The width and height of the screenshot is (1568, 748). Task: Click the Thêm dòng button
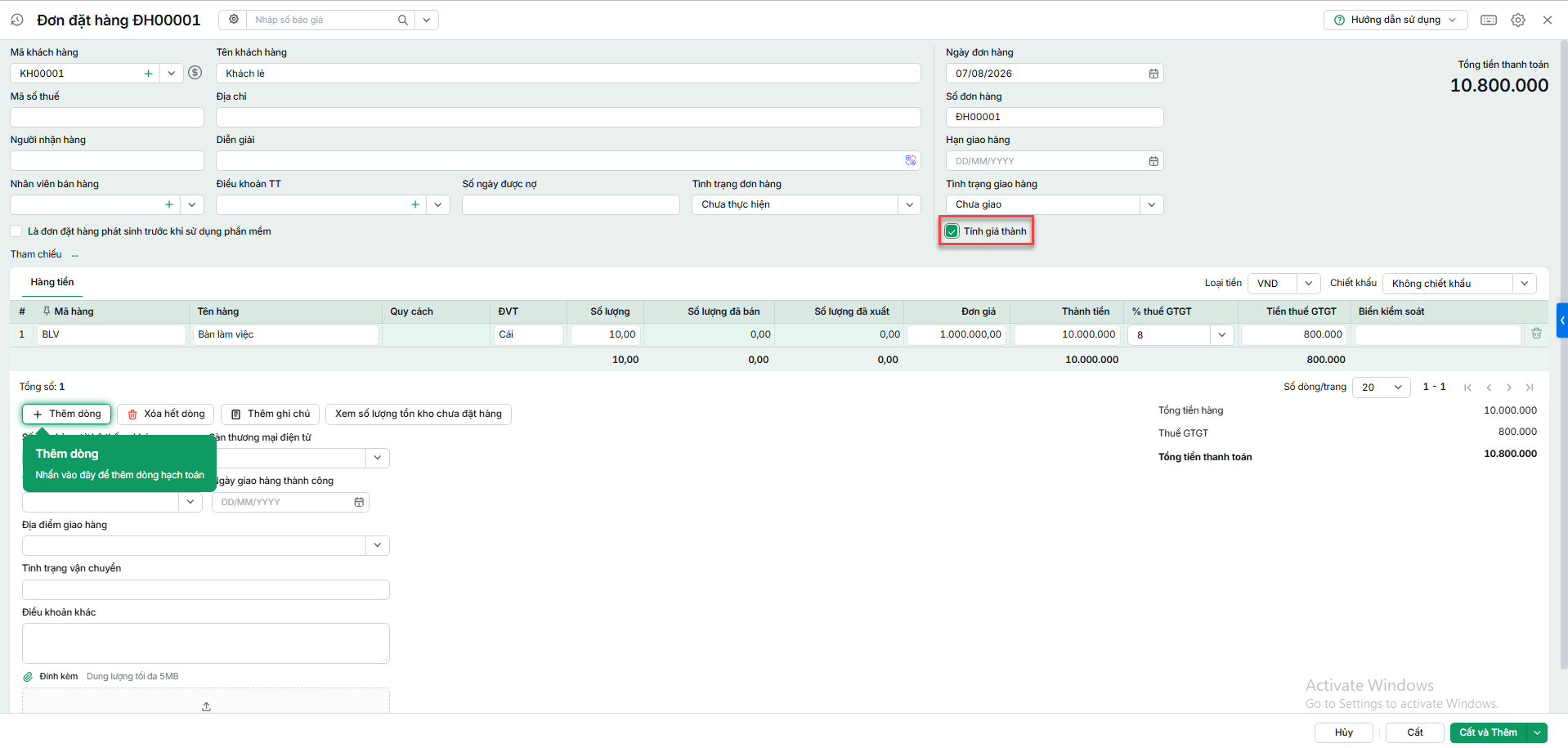[x=67, y=414]
